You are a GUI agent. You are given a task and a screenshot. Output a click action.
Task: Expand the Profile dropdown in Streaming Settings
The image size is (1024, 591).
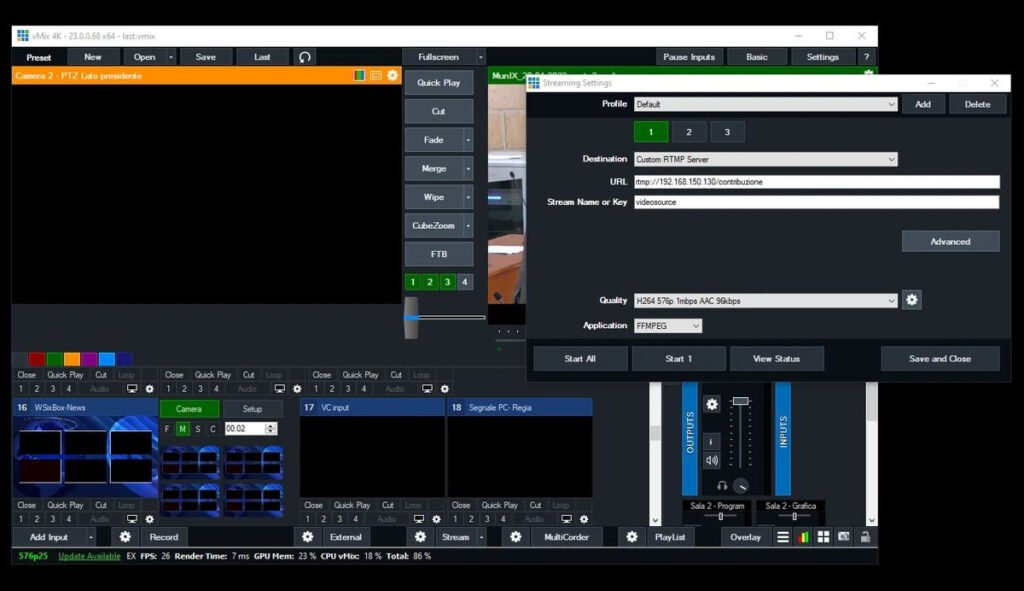click(891, 104)
